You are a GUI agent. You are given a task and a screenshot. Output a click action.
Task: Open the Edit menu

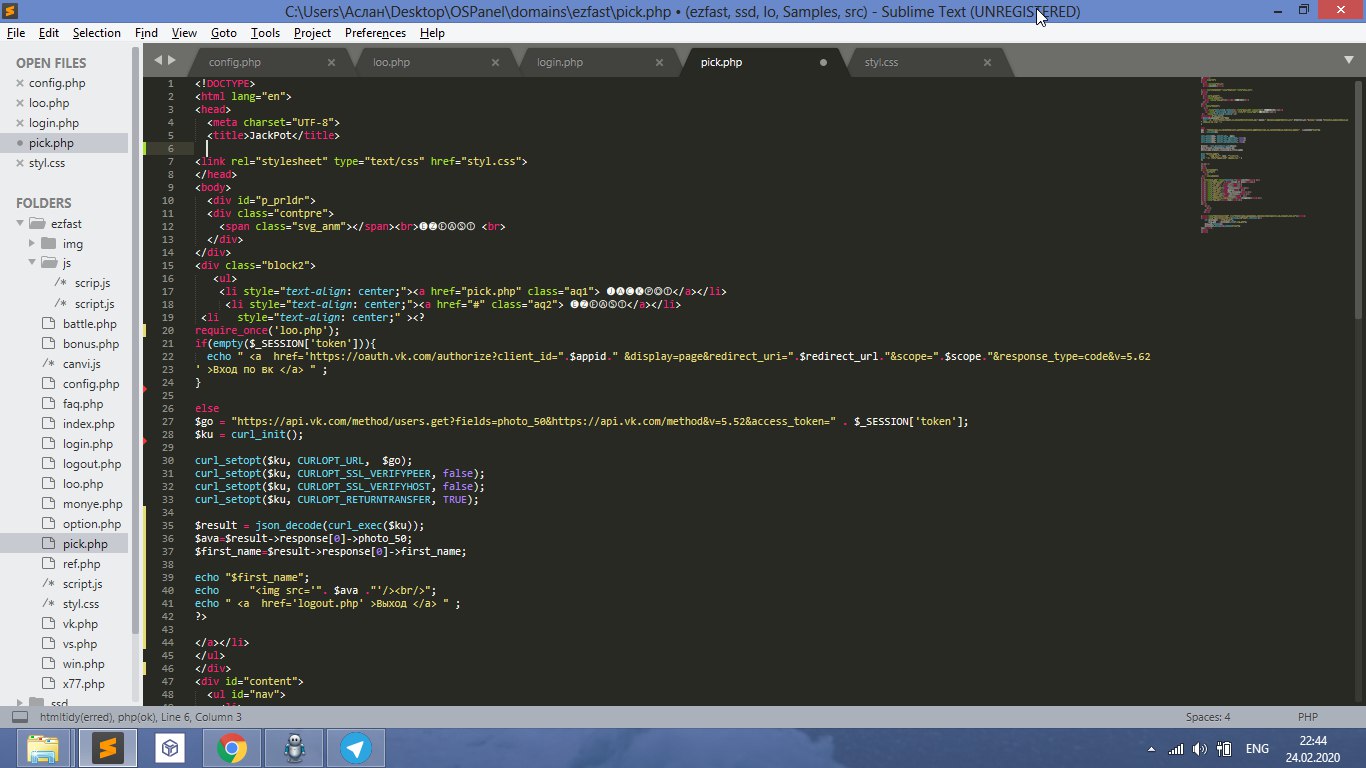point(49,33)
